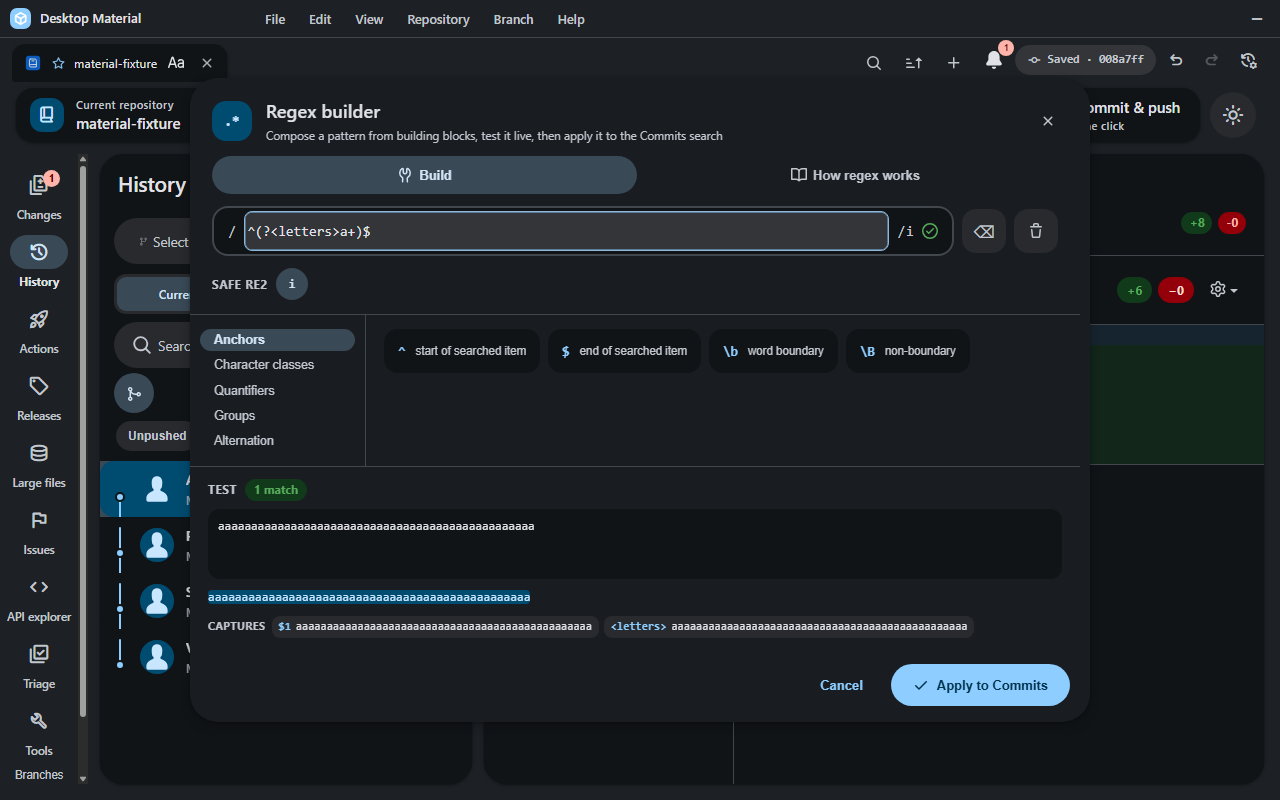This screenshot has width=1280, height=800.
Task: Click the Cancel button
Action: click(841, 685)
